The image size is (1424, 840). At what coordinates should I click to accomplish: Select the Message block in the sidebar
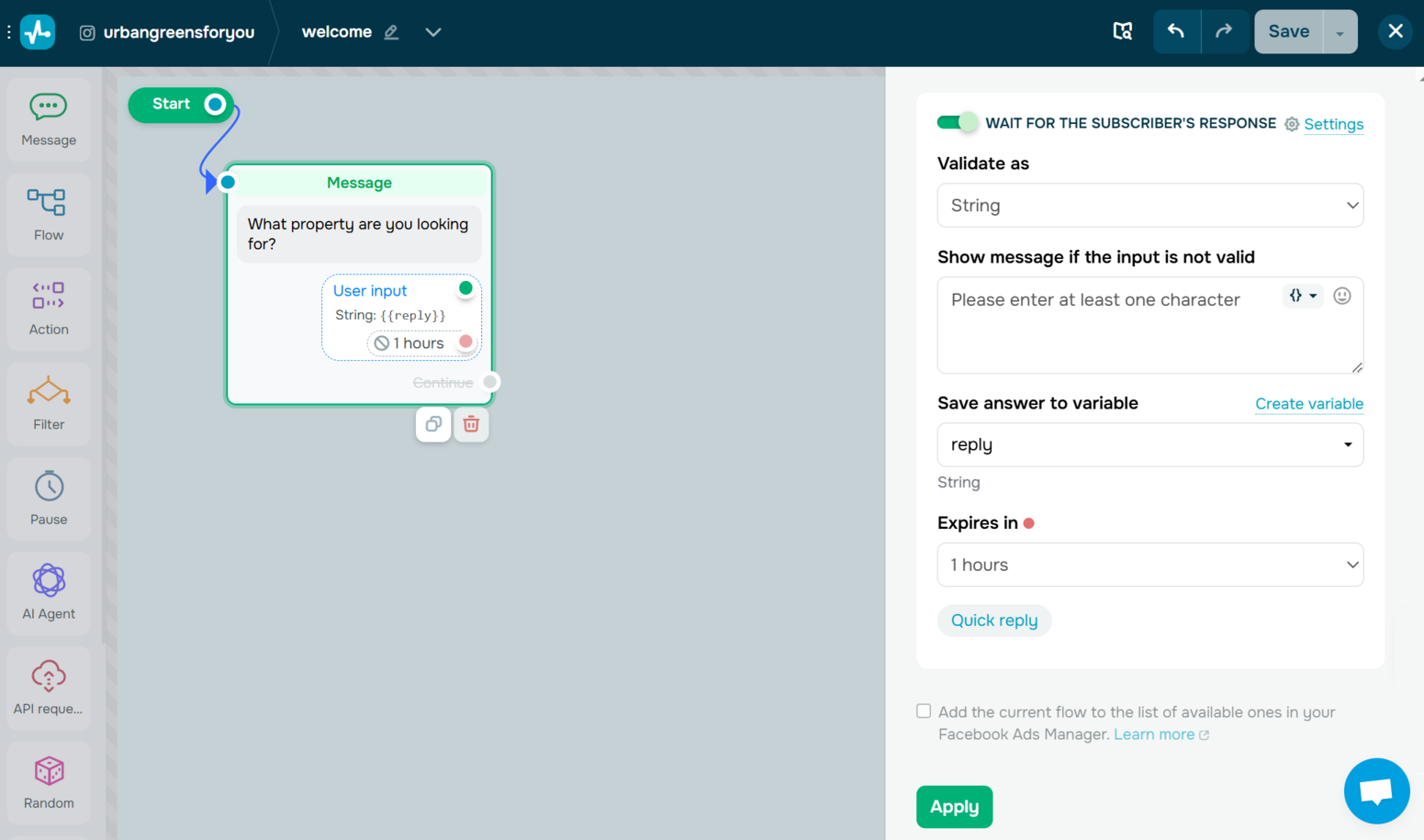(x=48, y=119)
